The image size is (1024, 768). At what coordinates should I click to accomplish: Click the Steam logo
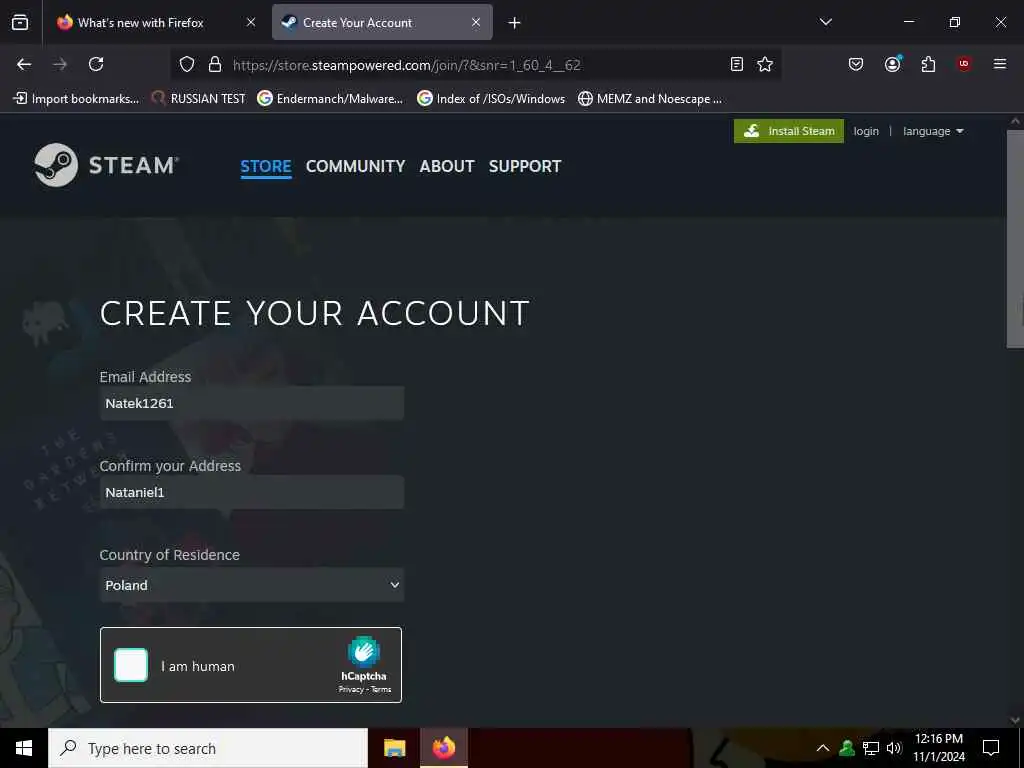[106, 165]
